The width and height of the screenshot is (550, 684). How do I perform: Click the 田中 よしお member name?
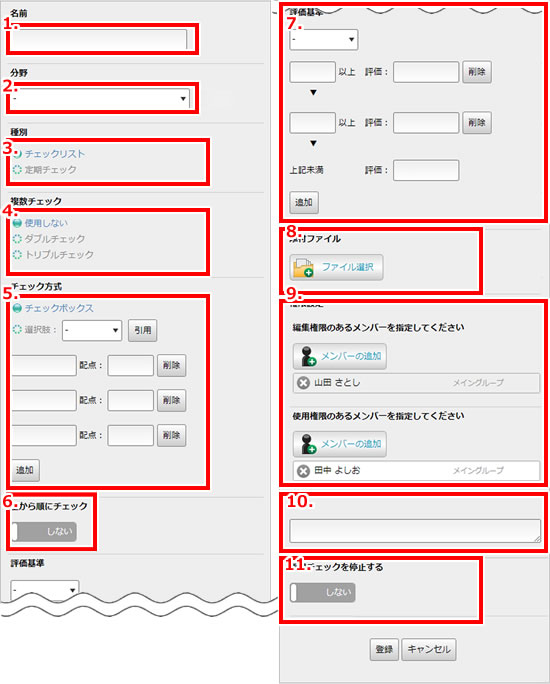point(337,471)
